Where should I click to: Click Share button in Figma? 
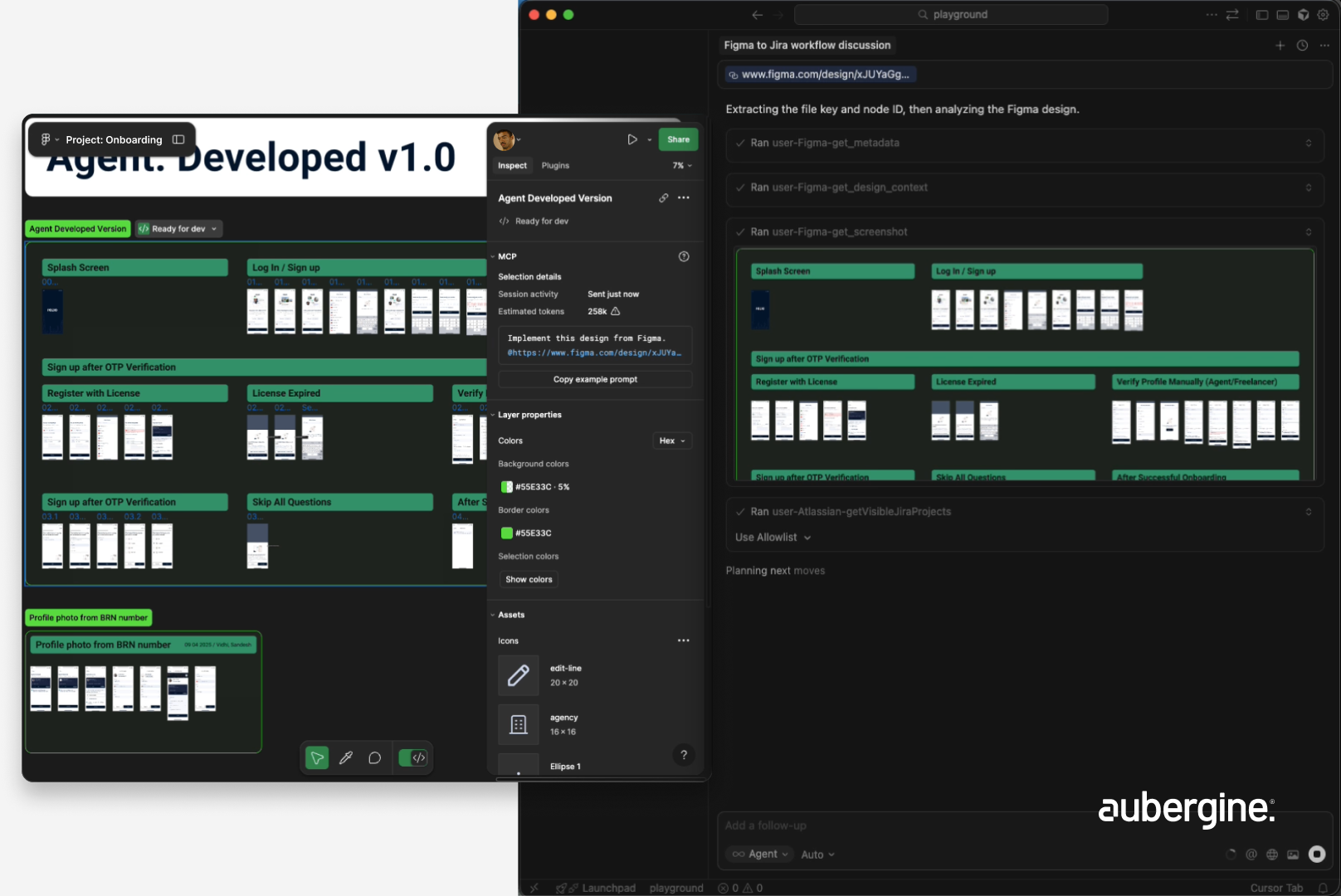679,139
